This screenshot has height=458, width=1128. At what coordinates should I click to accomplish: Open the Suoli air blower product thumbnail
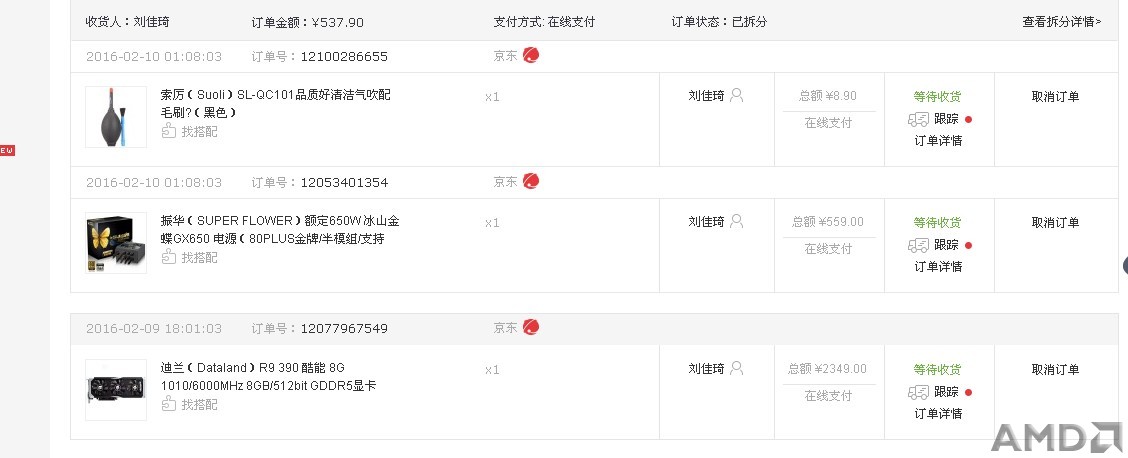(116, 117)
